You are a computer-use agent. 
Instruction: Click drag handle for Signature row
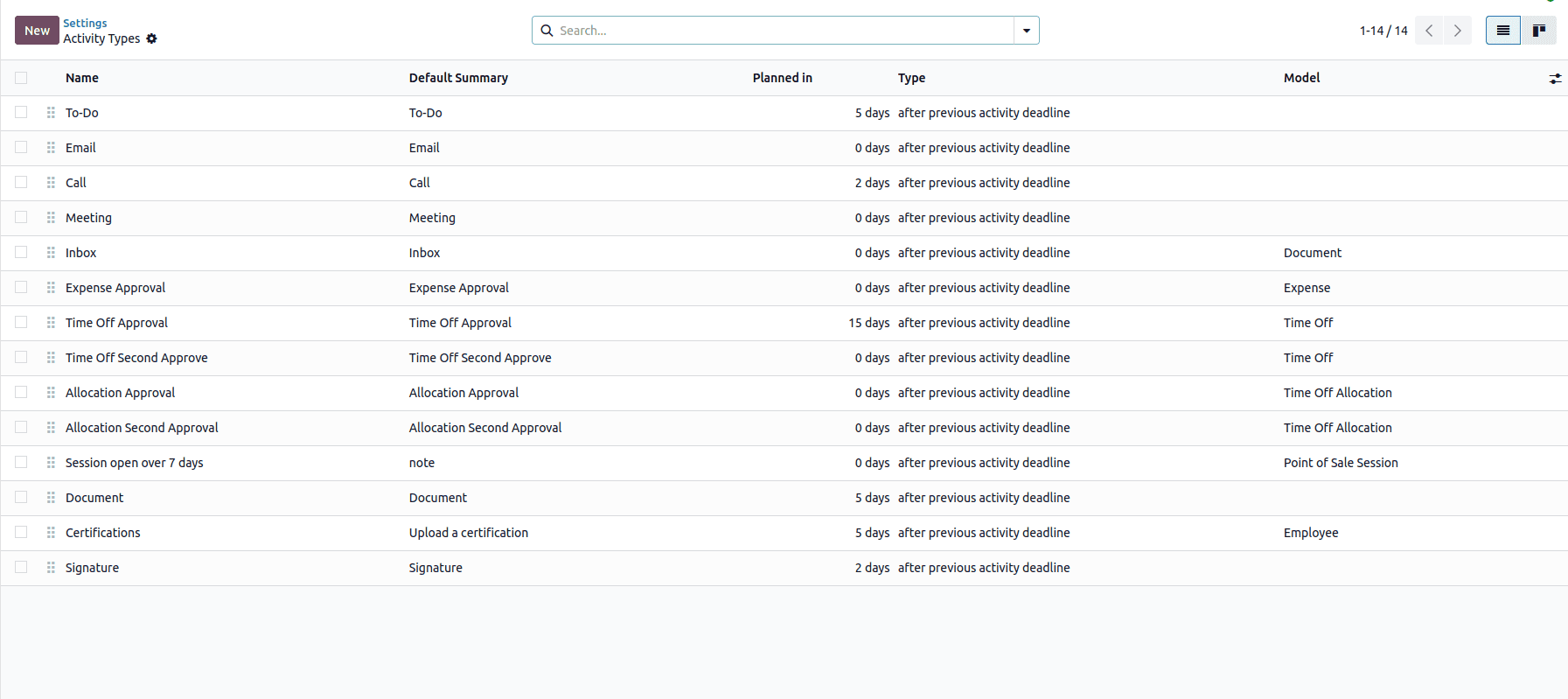51,568
